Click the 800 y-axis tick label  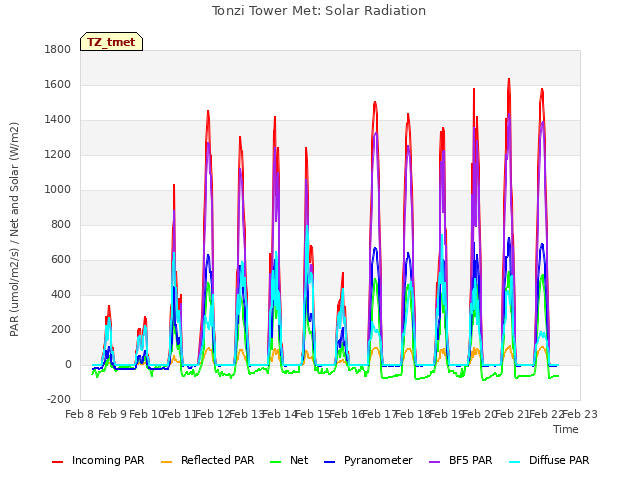[61, 225]
